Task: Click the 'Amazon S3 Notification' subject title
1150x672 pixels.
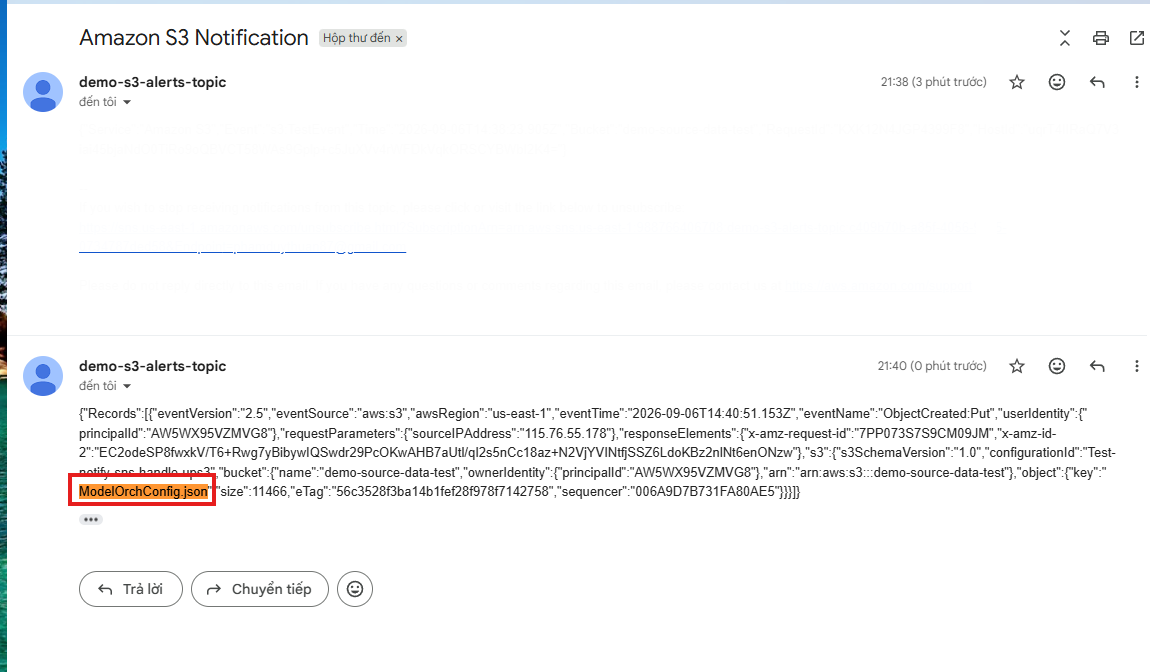Action: click(194, 37)
